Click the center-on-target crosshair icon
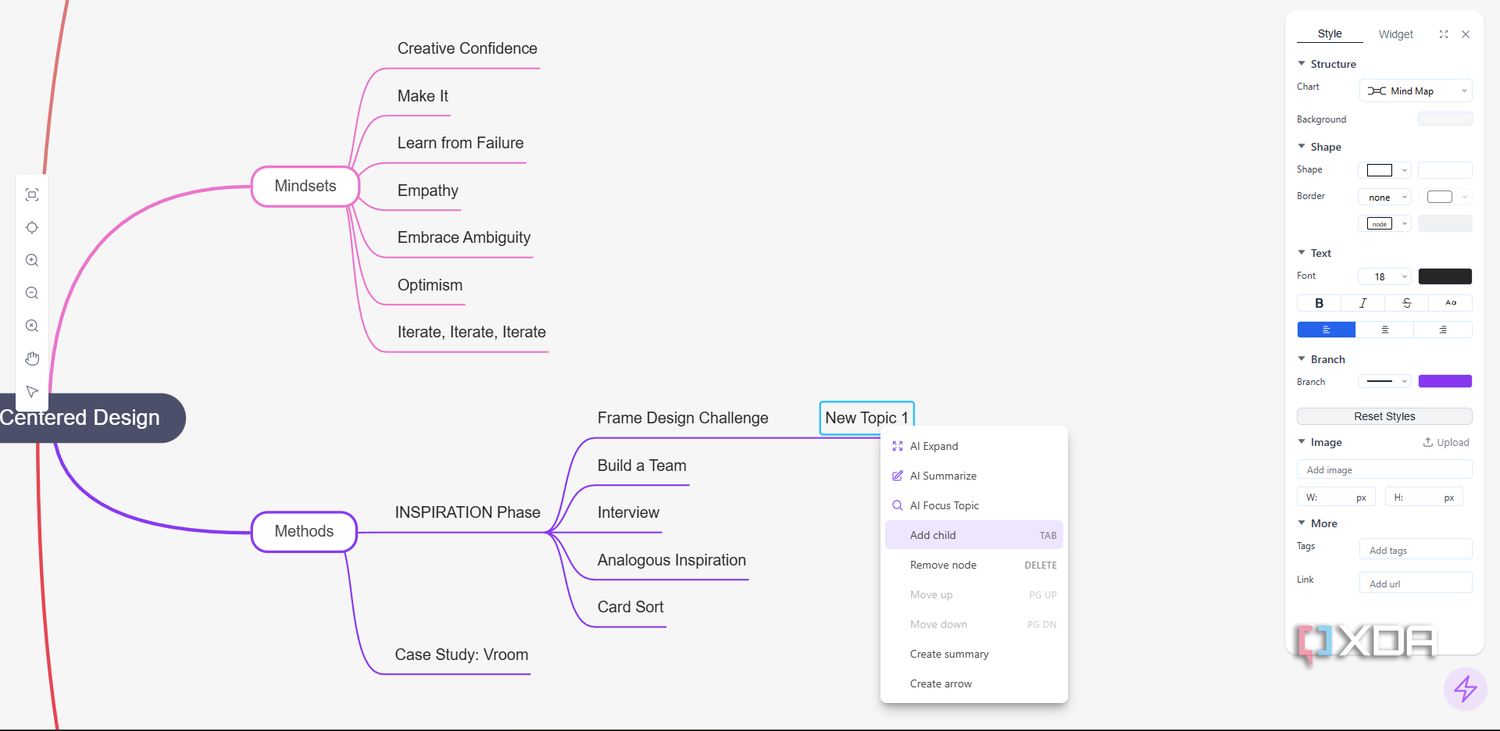The width and height of the screenshot is (1500, 731). coord(32,228)
